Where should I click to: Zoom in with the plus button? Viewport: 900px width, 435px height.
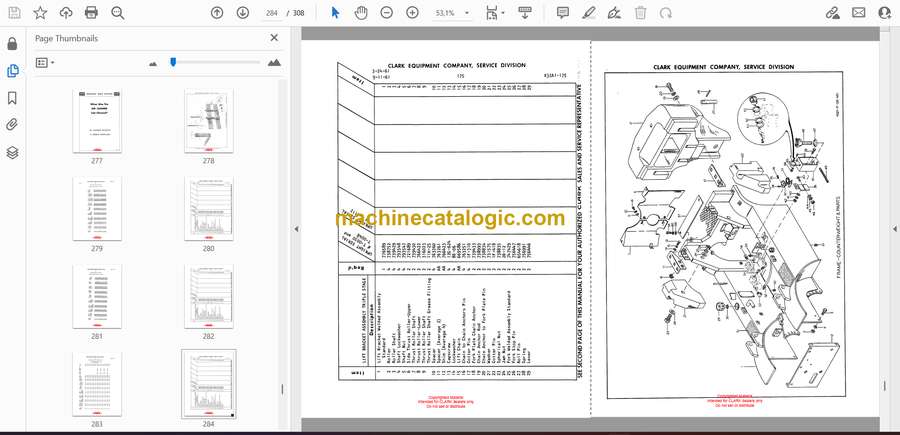coord(412,13)
